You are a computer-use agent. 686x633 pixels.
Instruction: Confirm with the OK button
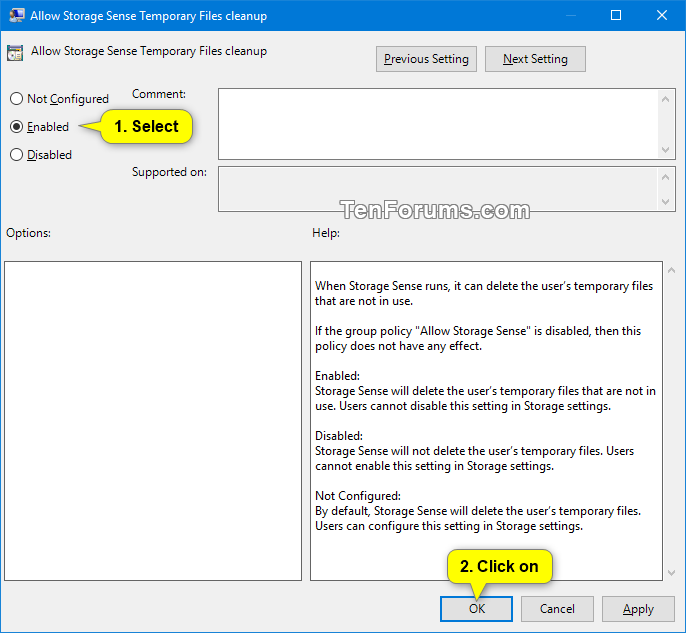coord(476,609)
